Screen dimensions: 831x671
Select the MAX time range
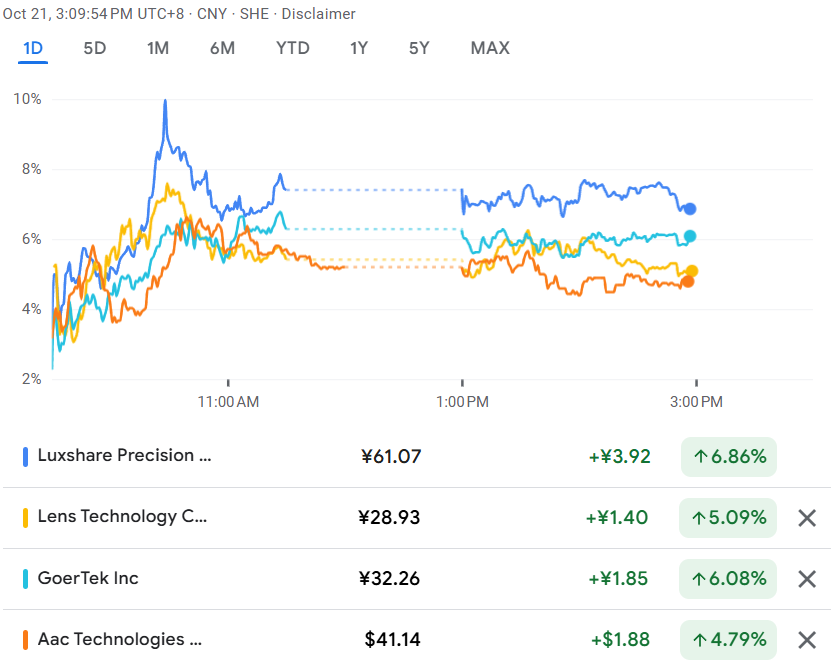point(490,48)
